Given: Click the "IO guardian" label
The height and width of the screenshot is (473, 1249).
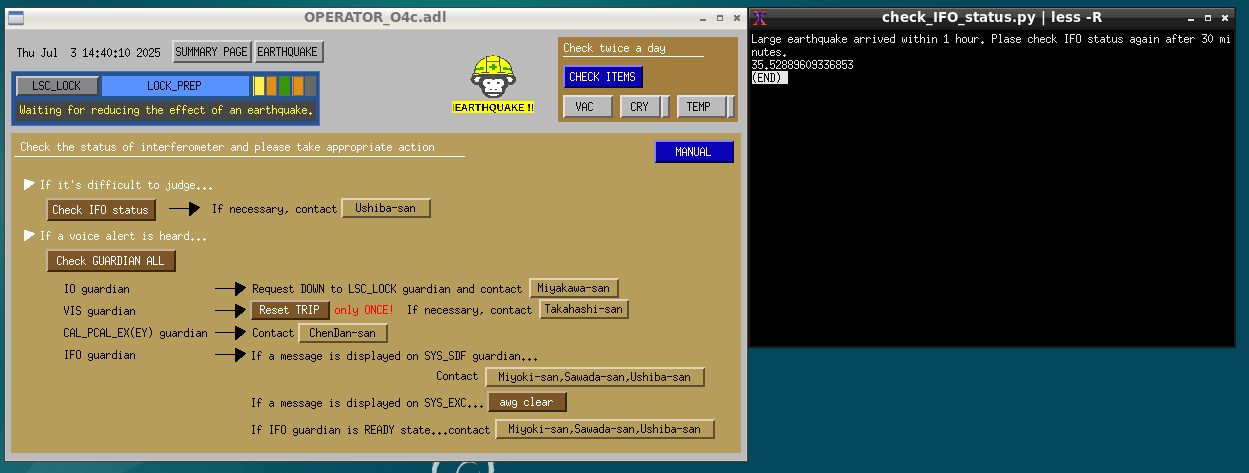Looking at the screenshot, I should 96,288.
